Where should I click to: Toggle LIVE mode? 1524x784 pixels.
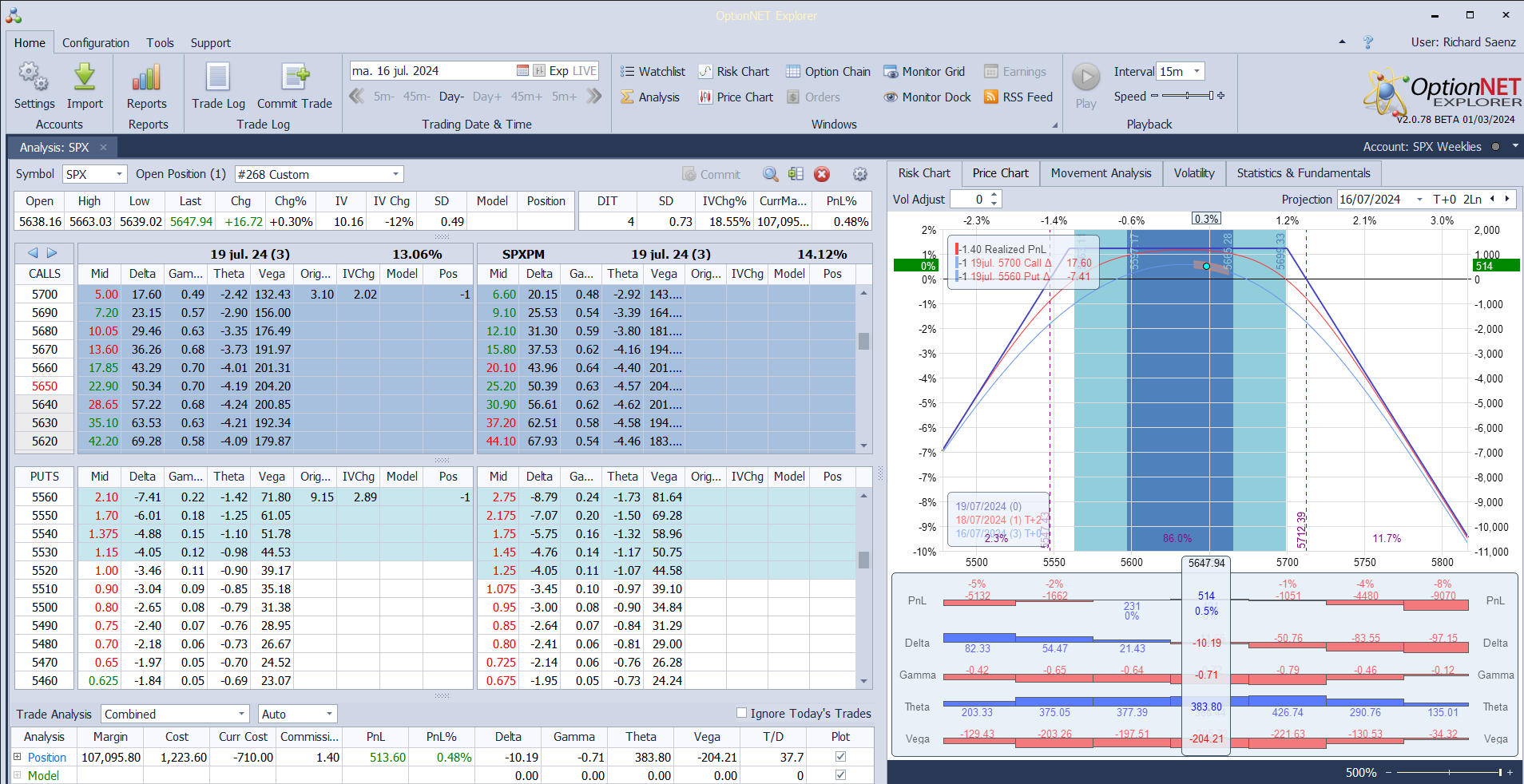[585, 71]
